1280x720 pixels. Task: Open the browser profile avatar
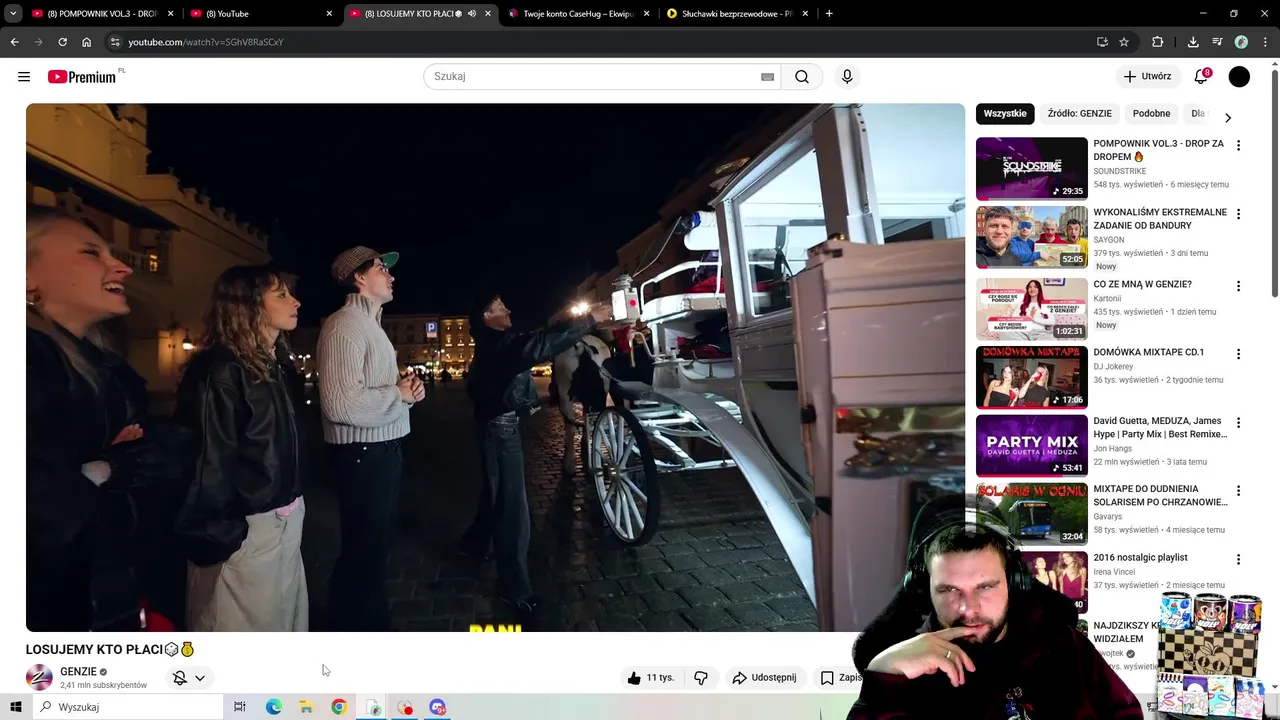click(1241, 42)
